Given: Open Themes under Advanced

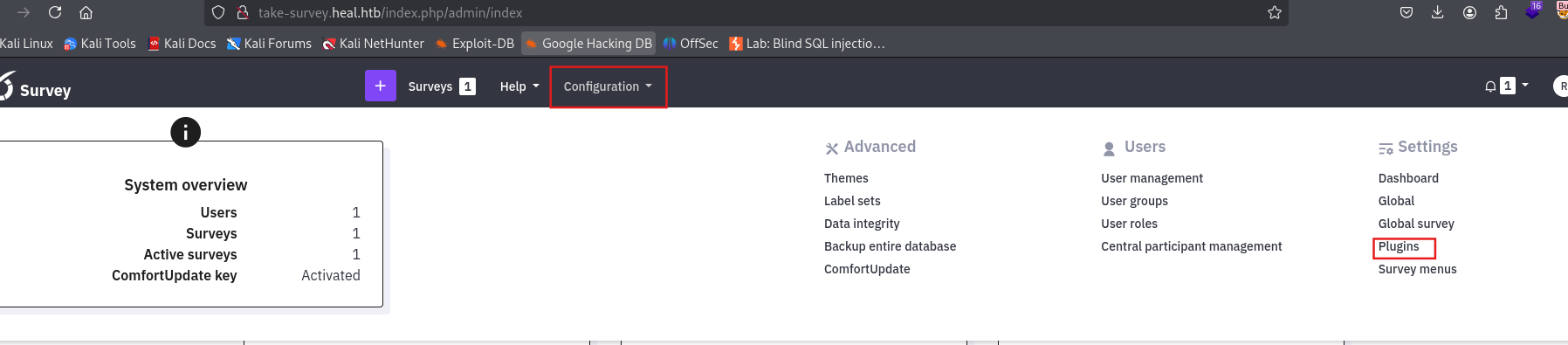Looking at the screenshot, I should [x=846, y=178].
